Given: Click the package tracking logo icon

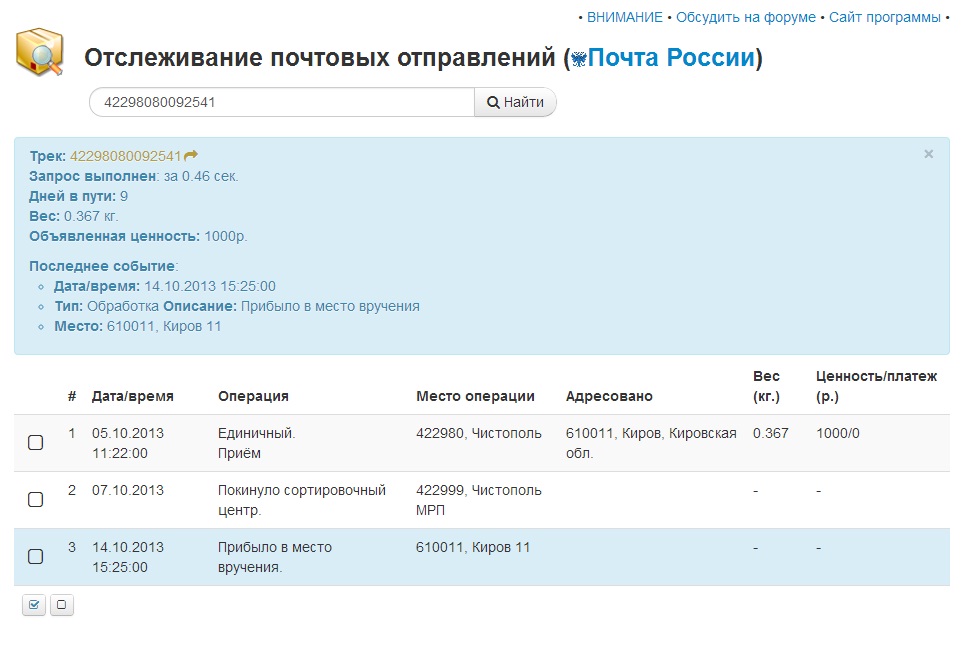Looking at the screenshot, I should click(40, 52).
